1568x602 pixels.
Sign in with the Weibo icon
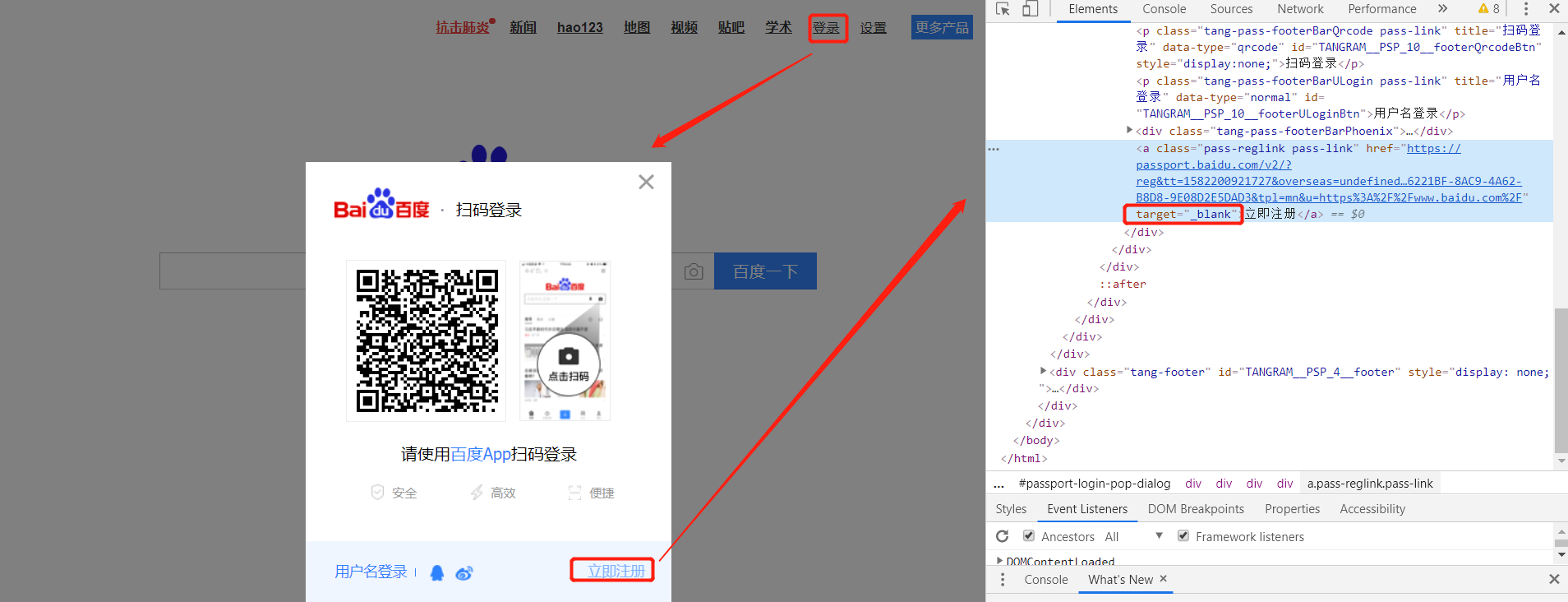coord(464,573)
